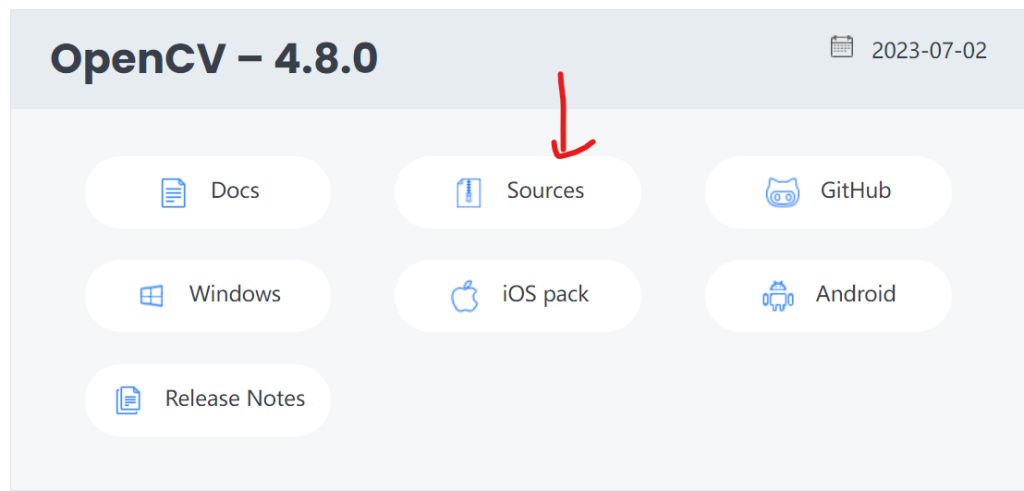Click the Windows logo icon
Screen dimensions: 1024x491
pyautogui.click(x=151, y=296)
